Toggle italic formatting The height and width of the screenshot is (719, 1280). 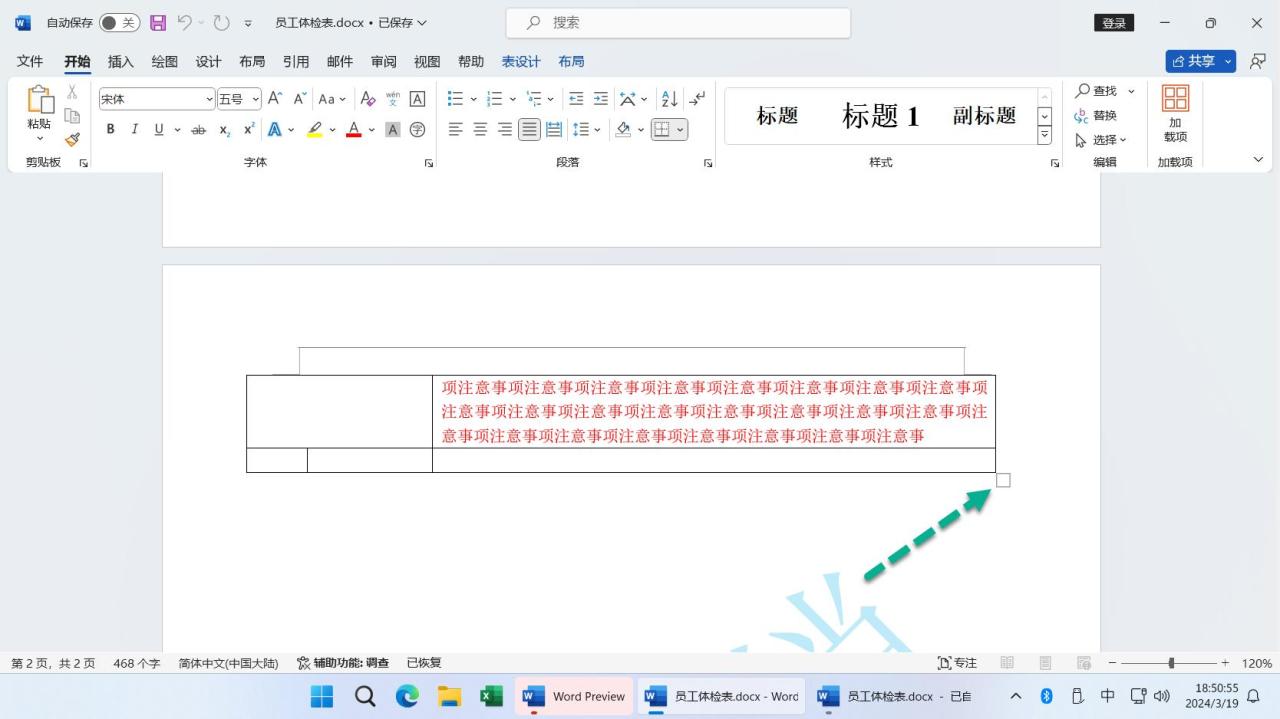tap(134, 129)
